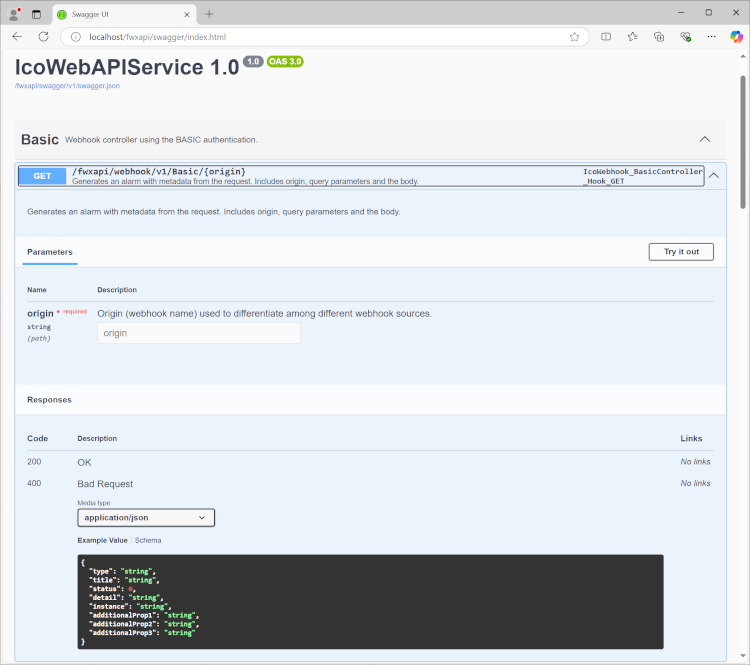Click the Bad Request description

click(x=105, y=484)
